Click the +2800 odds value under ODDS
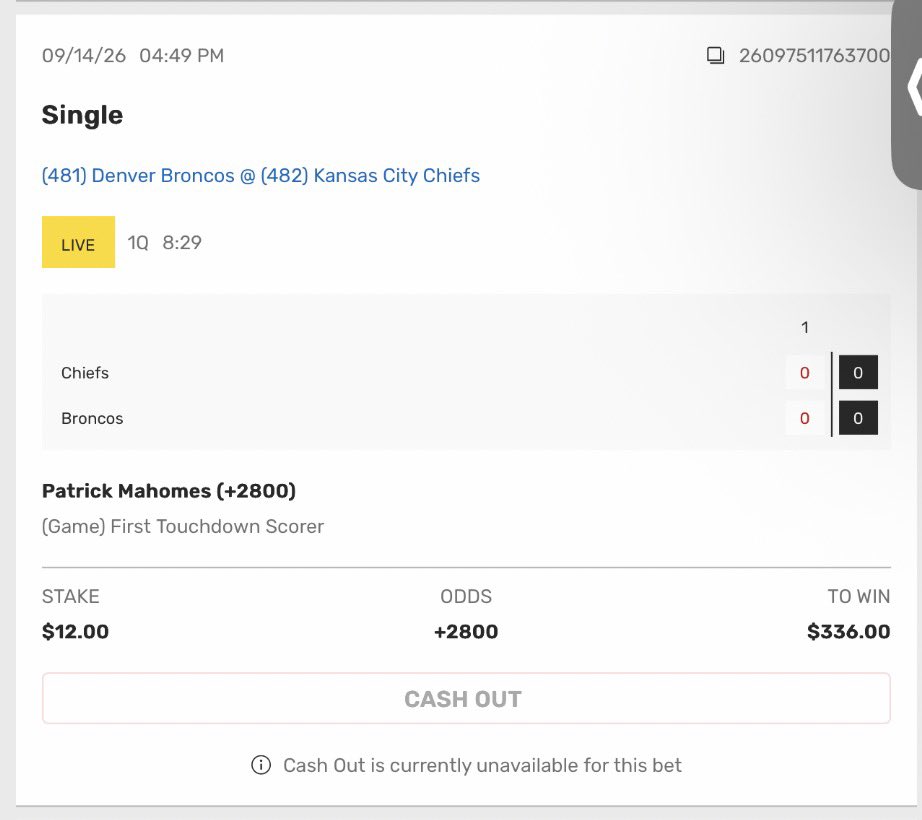Screen dimensions: 922x820 coord(466,631)
